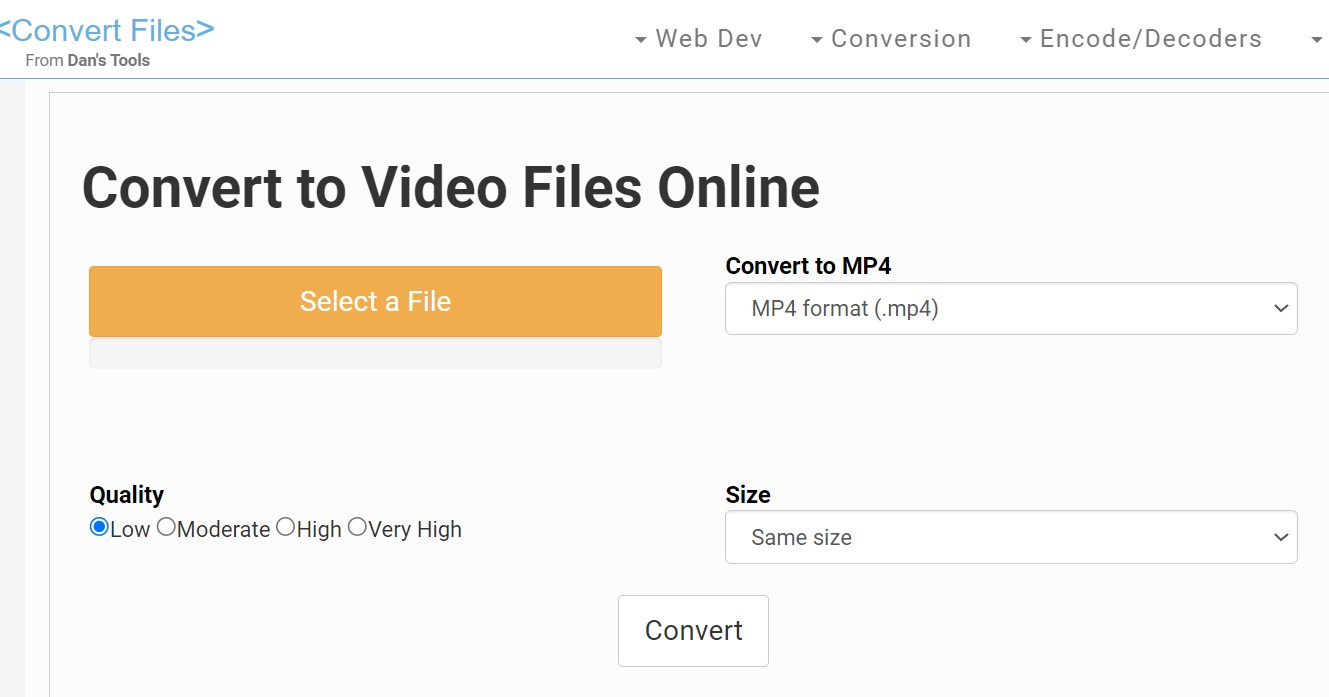Screen dimensions: 1329x697
Task: Click the Quality label
Action: [x=127, y=495]
